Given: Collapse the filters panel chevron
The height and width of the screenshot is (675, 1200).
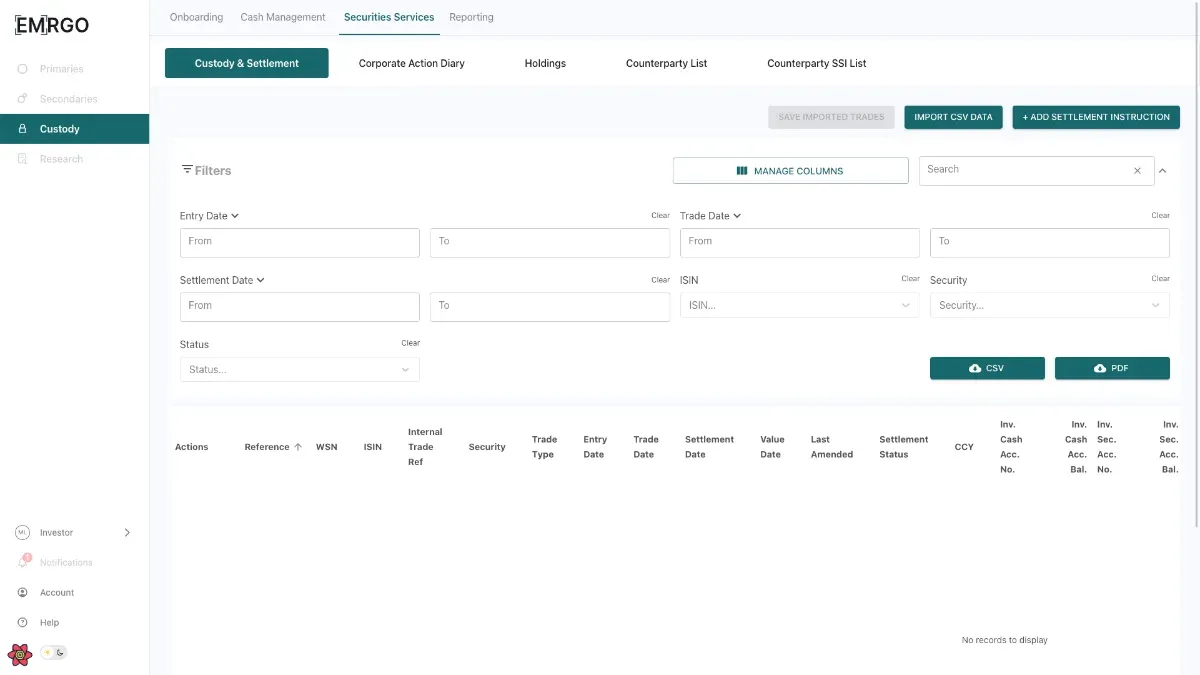Looking at the screenshot, I should click(1163, 171).
